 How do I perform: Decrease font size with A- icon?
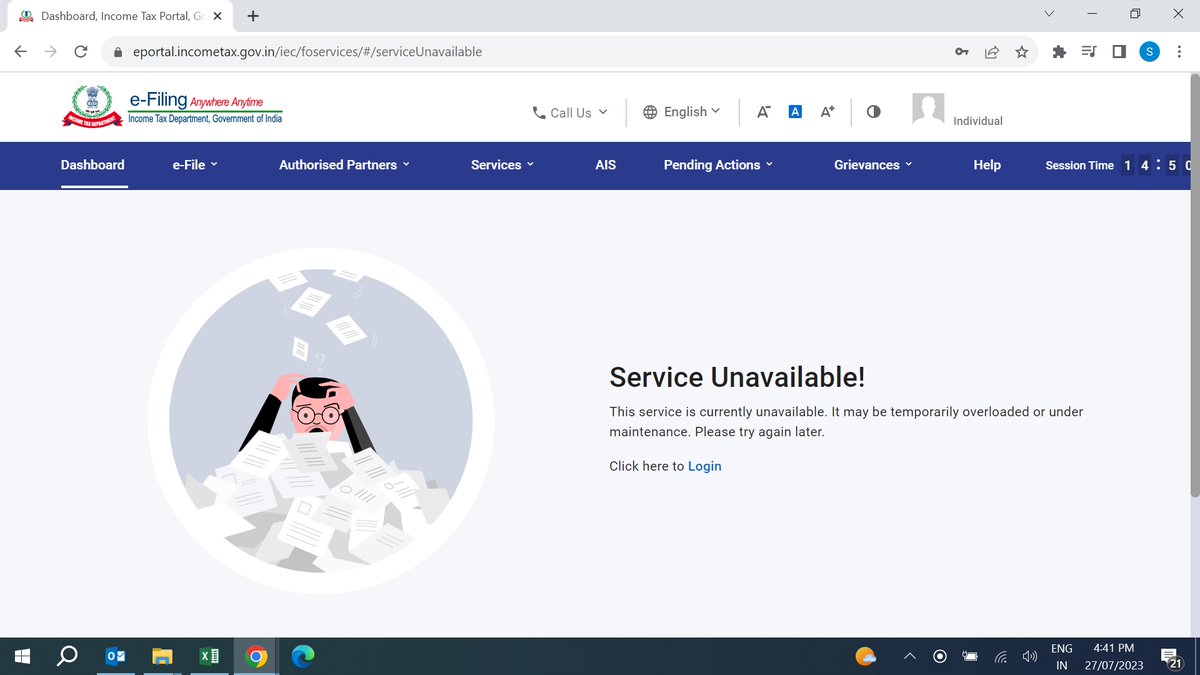point(763,112)
